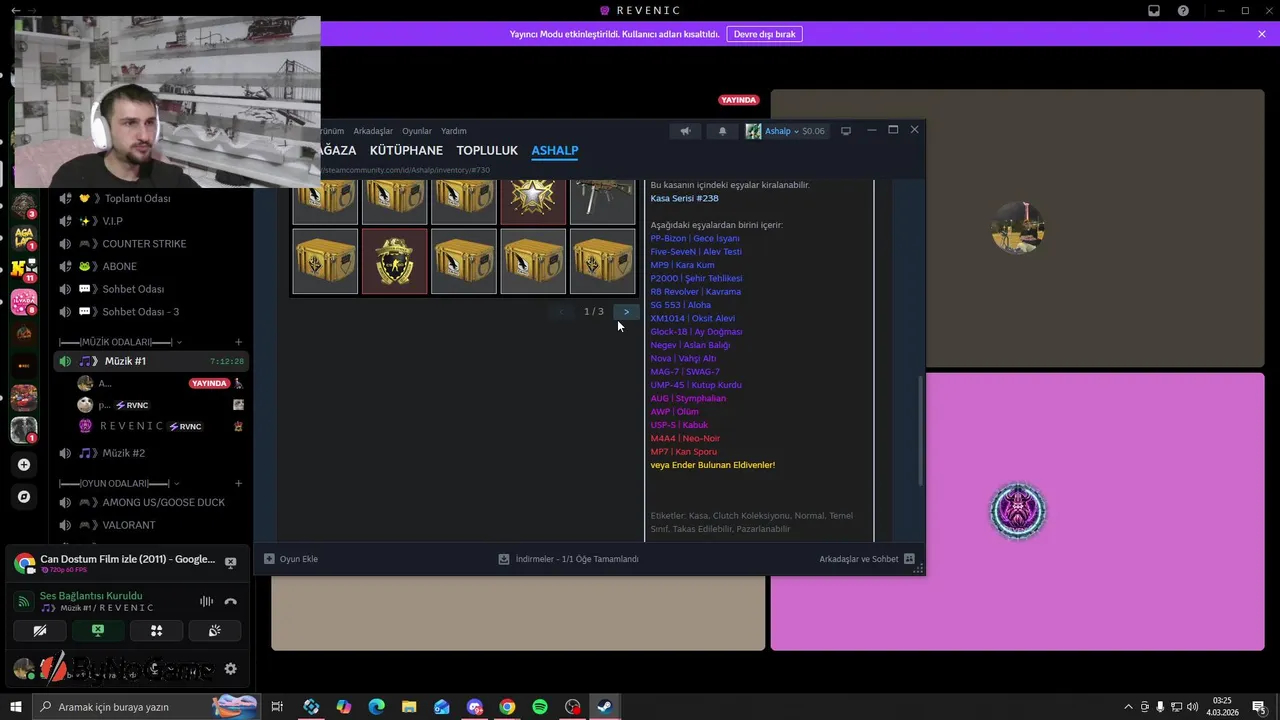
Task: Stop streaming Can Dostum Film screen share
Action: [231, 563]
